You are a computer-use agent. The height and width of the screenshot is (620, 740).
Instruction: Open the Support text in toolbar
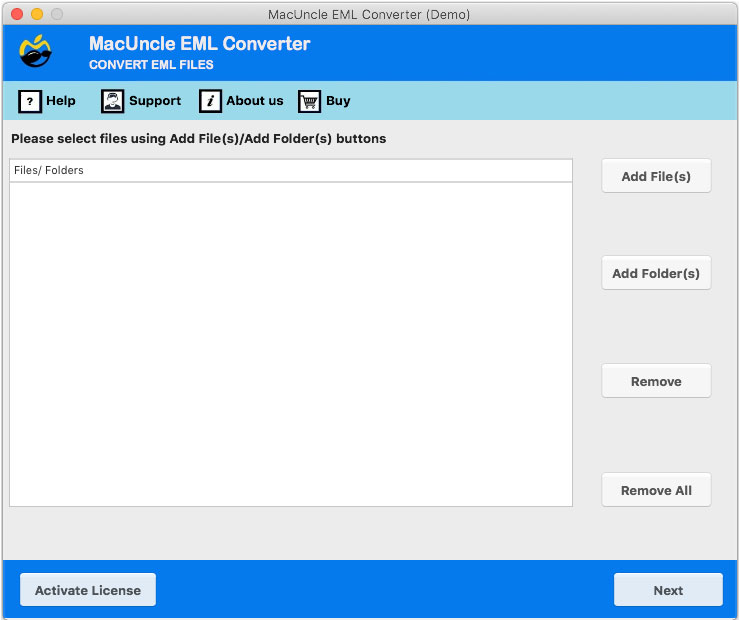(155, 101)
